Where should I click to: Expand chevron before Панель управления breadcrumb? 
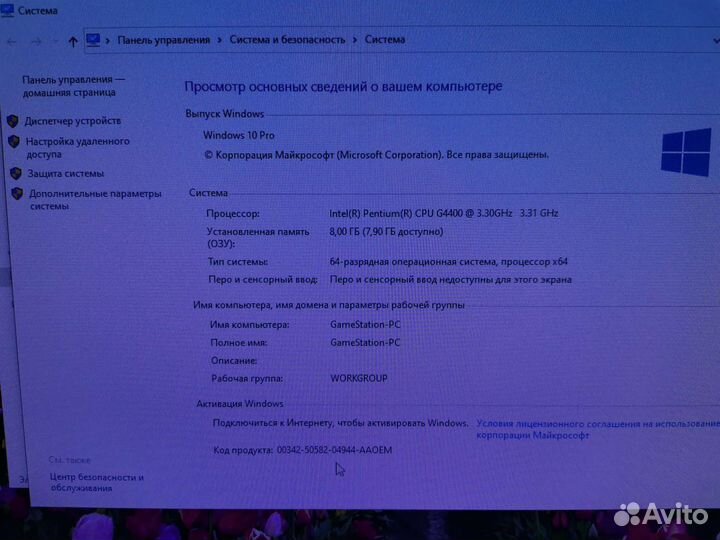click(x=108, y=40)
